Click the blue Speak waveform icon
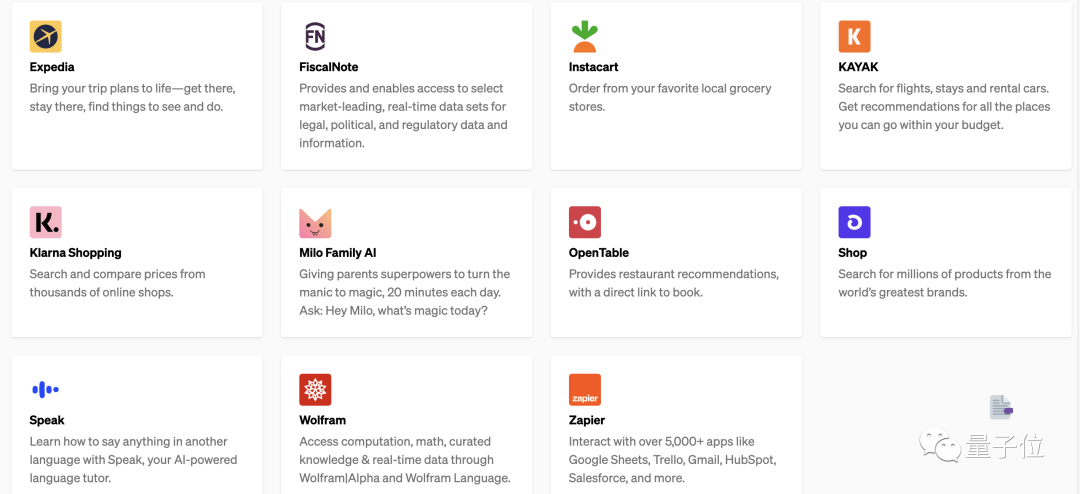 46,390
